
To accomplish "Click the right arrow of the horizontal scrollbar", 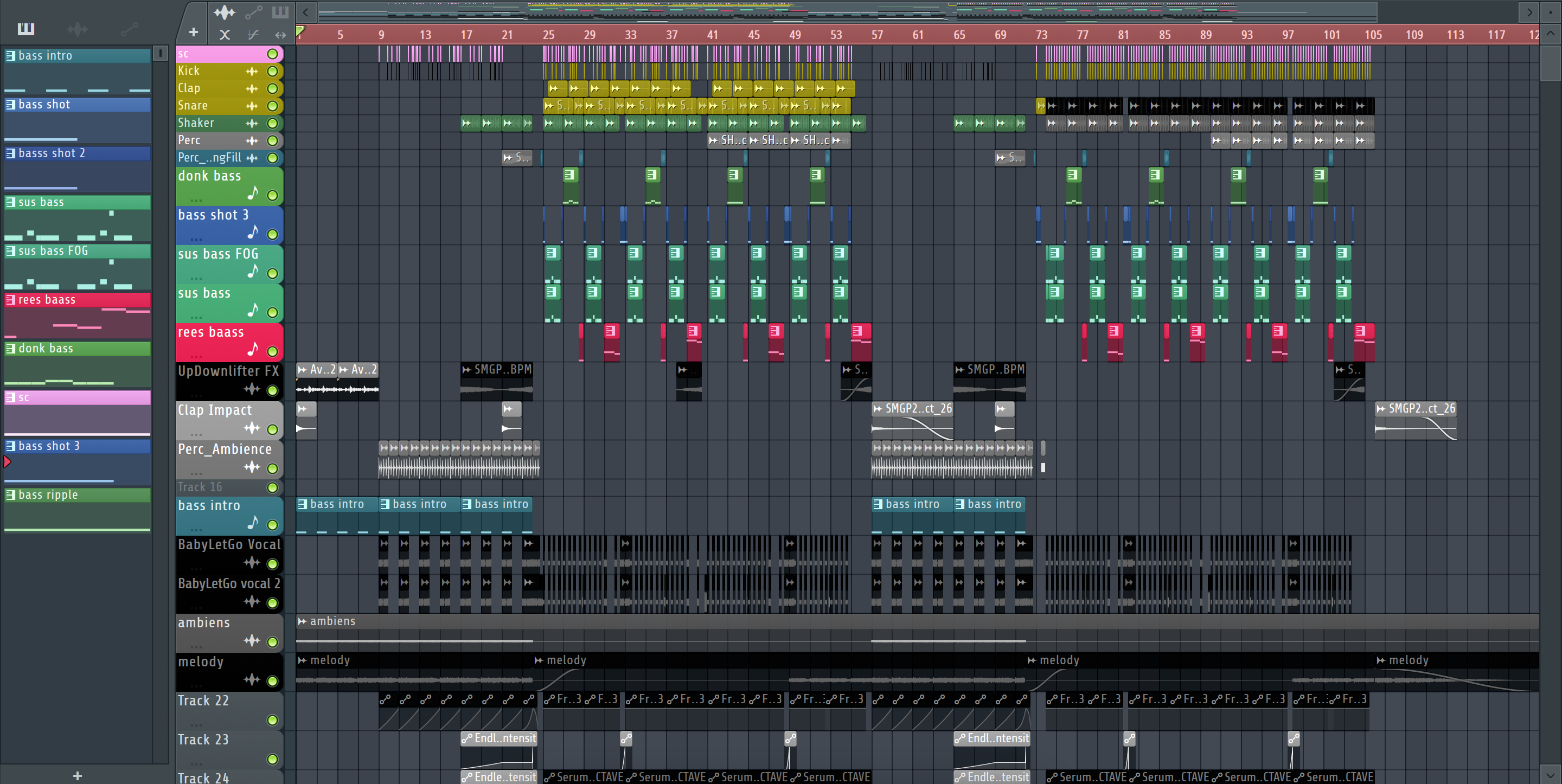I will point(1529,12).
